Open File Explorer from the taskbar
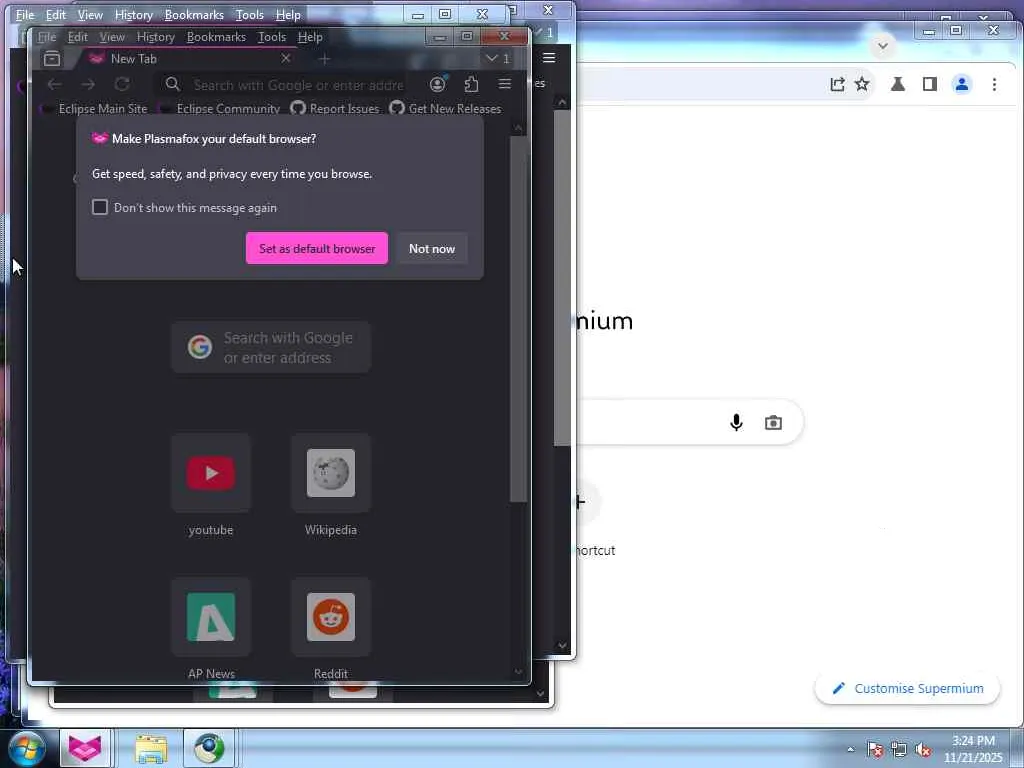 point(151,748)
